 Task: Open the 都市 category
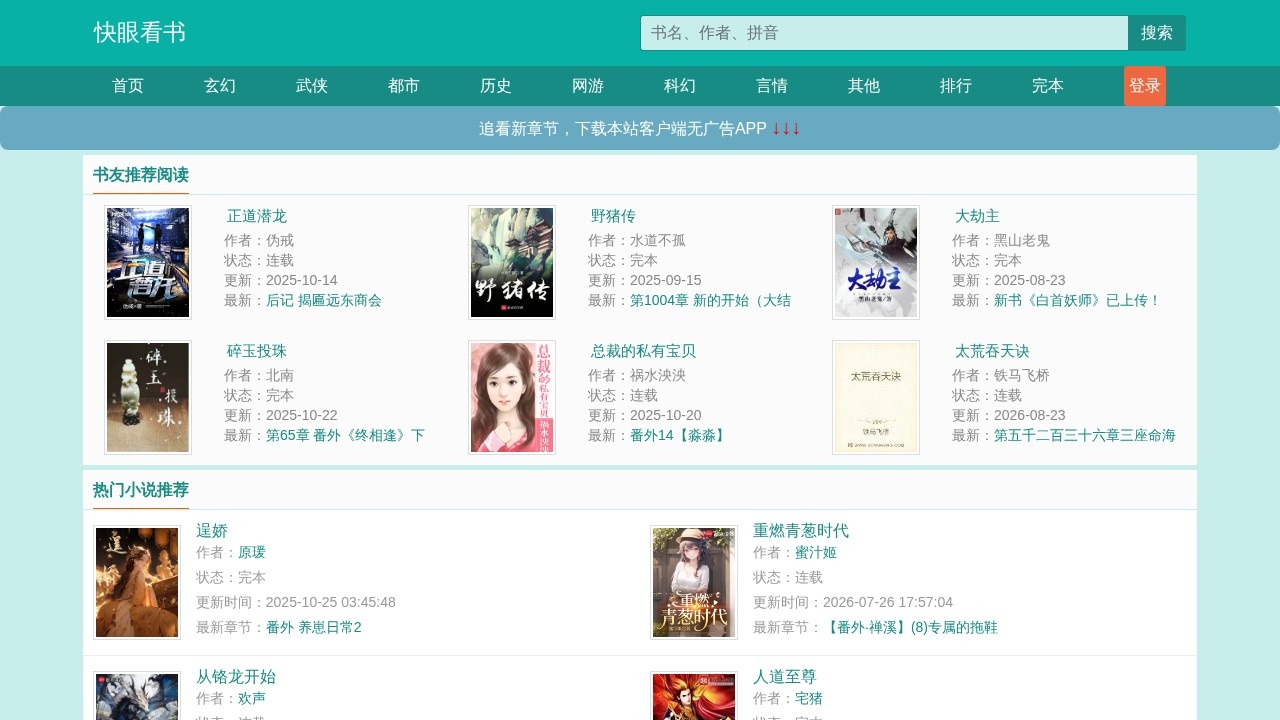(x=404, y=86)
